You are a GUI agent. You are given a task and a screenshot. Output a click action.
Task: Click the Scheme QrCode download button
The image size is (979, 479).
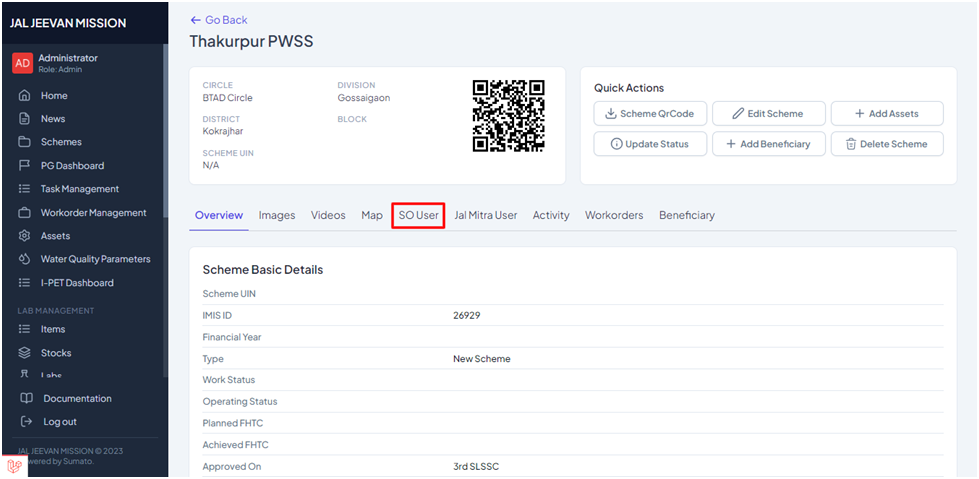650,114
